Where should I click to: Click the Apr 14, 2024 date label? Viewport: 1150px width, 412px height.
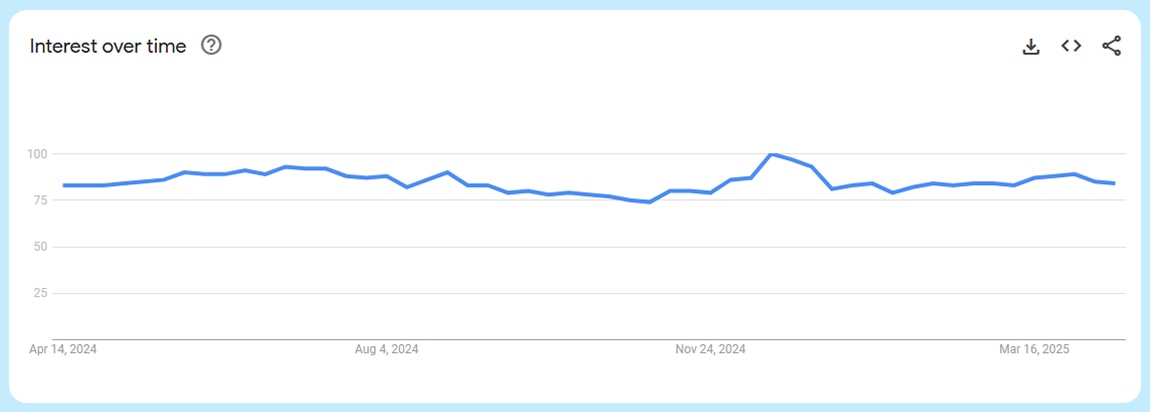click(x=64, y=349)
